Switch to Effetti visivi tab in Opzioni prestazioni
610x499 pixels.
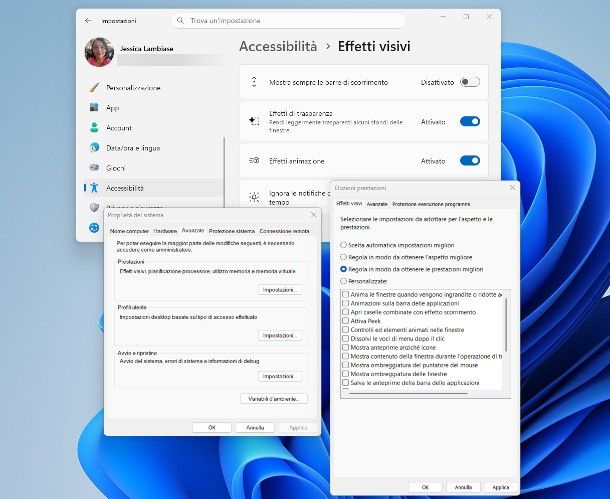pos(349,203)
